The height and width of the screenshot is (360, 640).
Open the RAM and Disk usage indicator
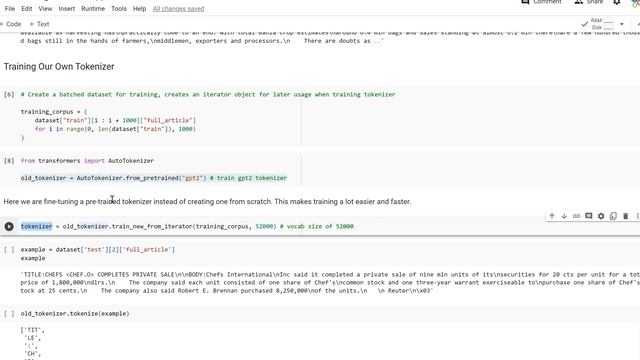(x=602, y=24)
